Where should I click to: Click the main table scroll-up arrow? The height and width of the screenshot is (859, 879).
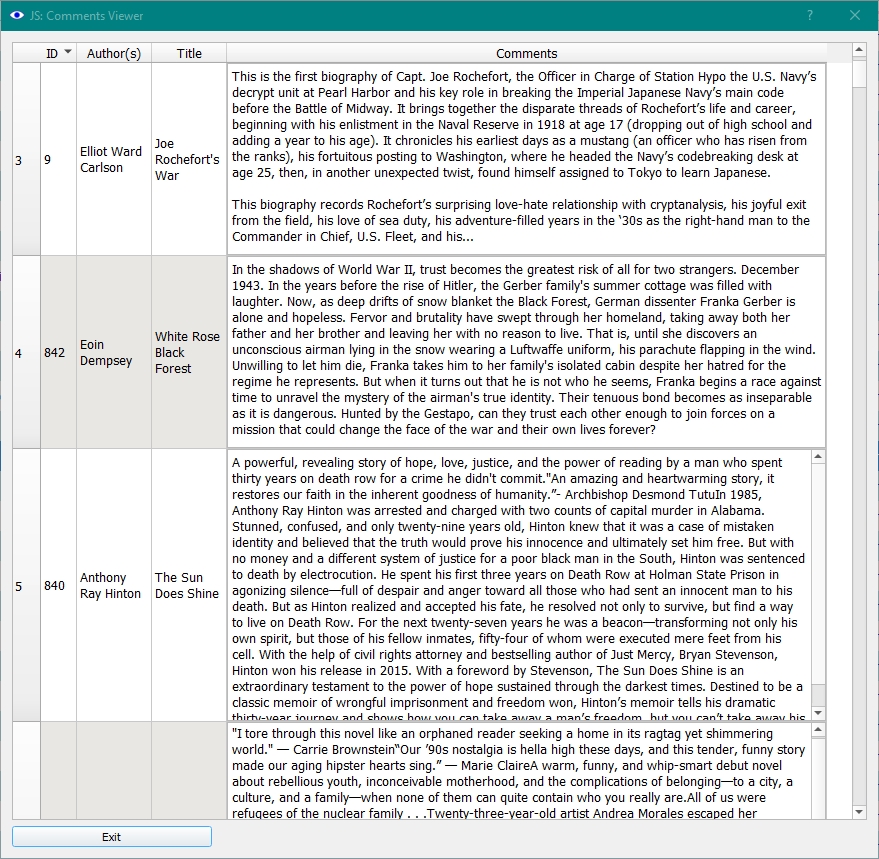point(859,50)
